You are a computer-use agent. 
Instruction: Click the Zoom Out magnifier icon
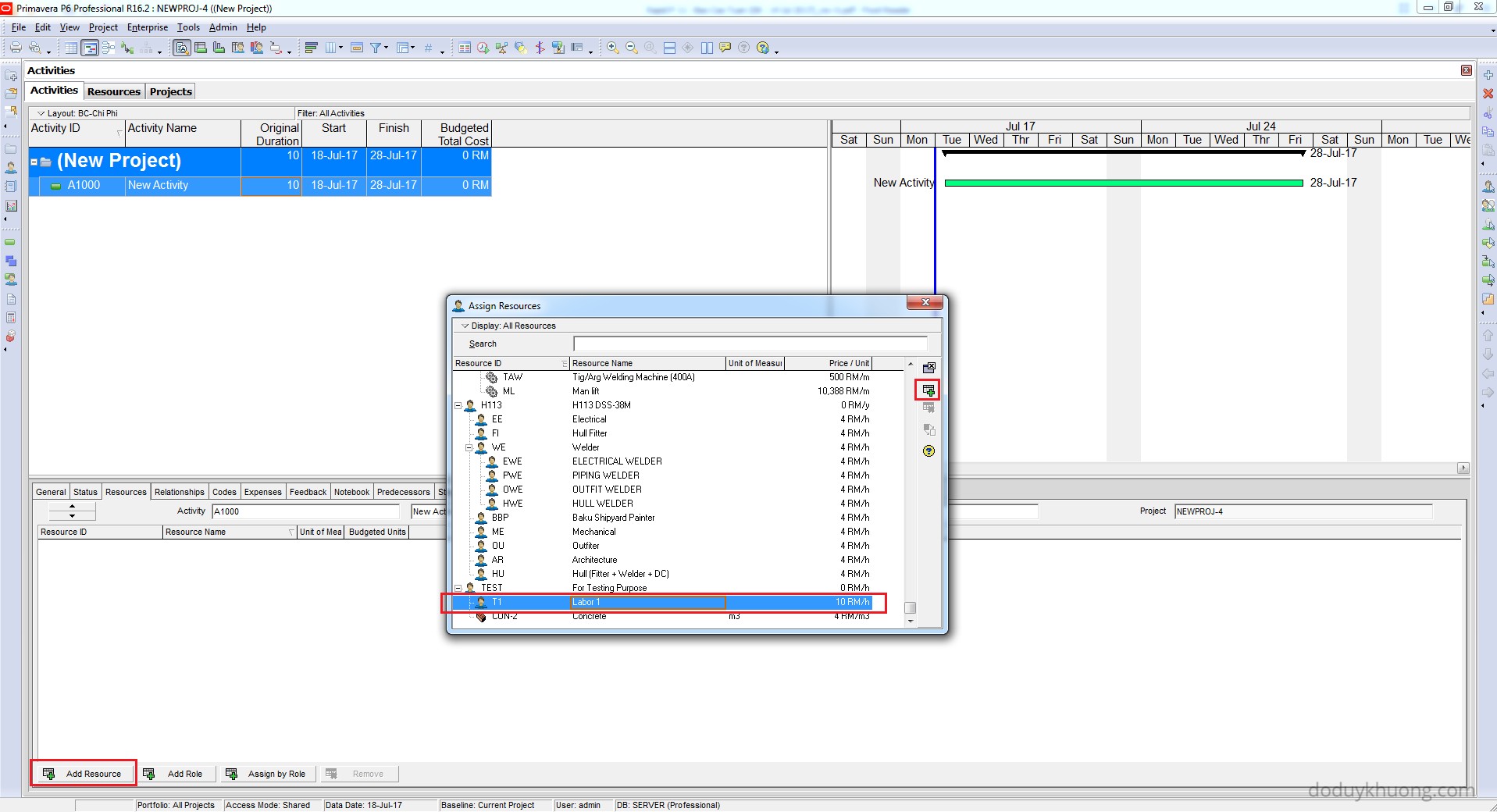click(632, 48)
